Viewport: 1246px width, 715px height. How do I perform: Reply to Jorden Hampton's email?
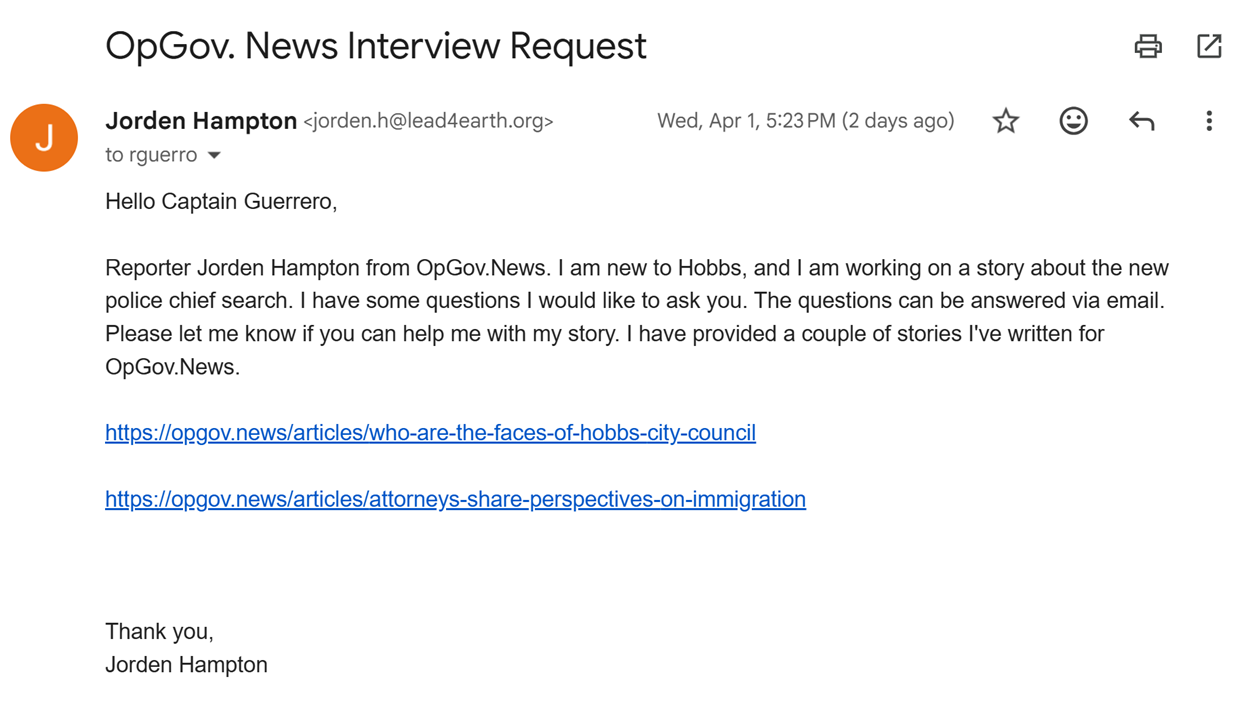coord(1141,121)
